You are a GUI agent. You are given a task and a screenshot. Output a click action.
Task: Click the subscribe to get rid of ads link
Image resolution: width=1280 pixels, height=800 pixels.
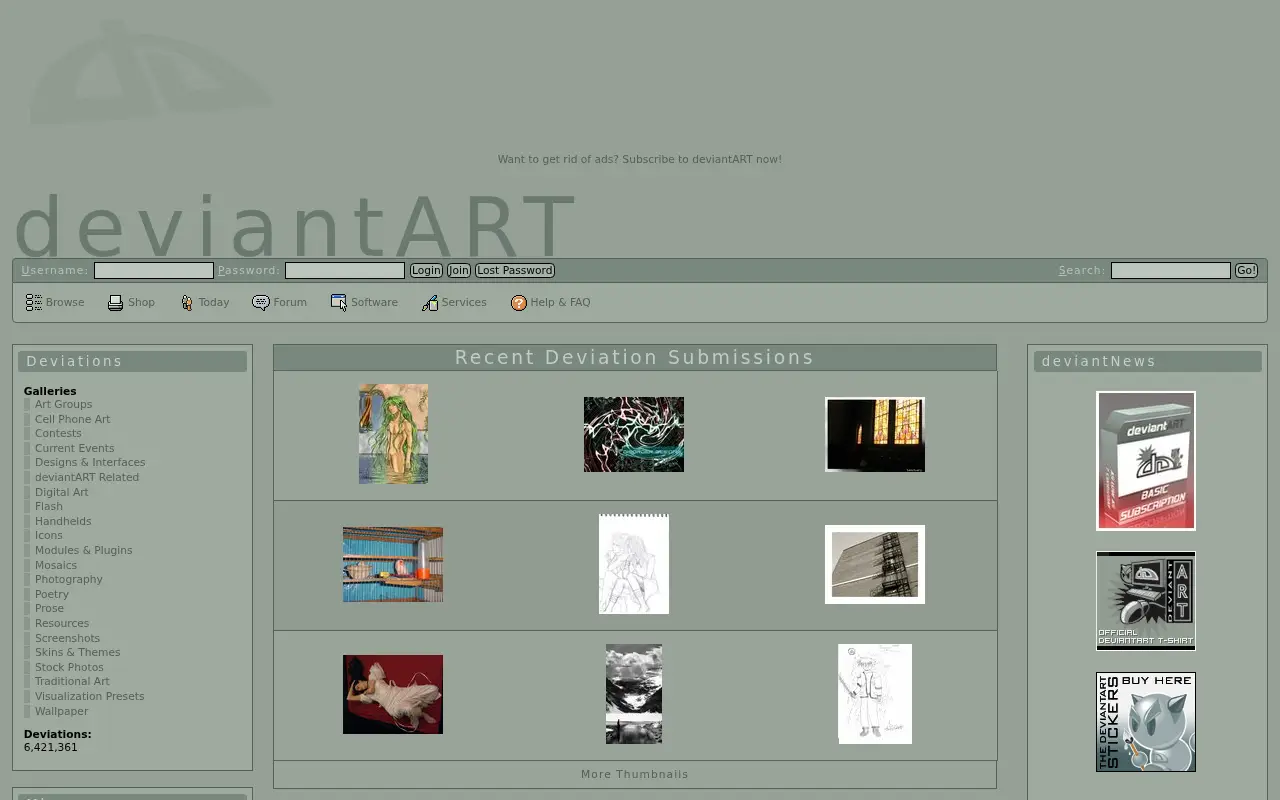tap(640, 159)
